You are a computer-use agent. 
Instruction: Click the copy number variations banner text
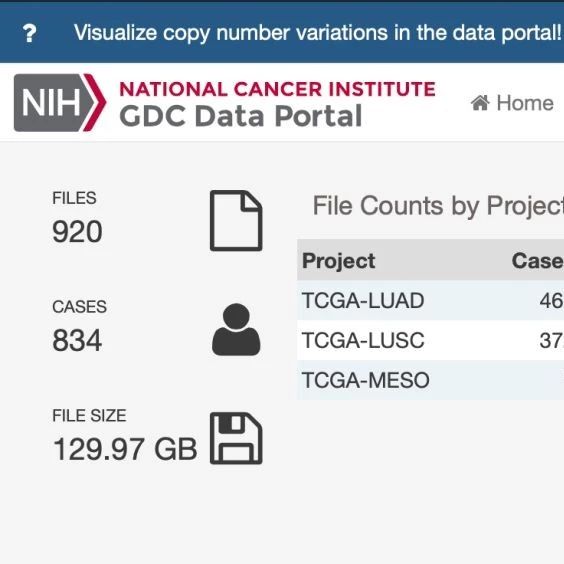tap(317, 33)
